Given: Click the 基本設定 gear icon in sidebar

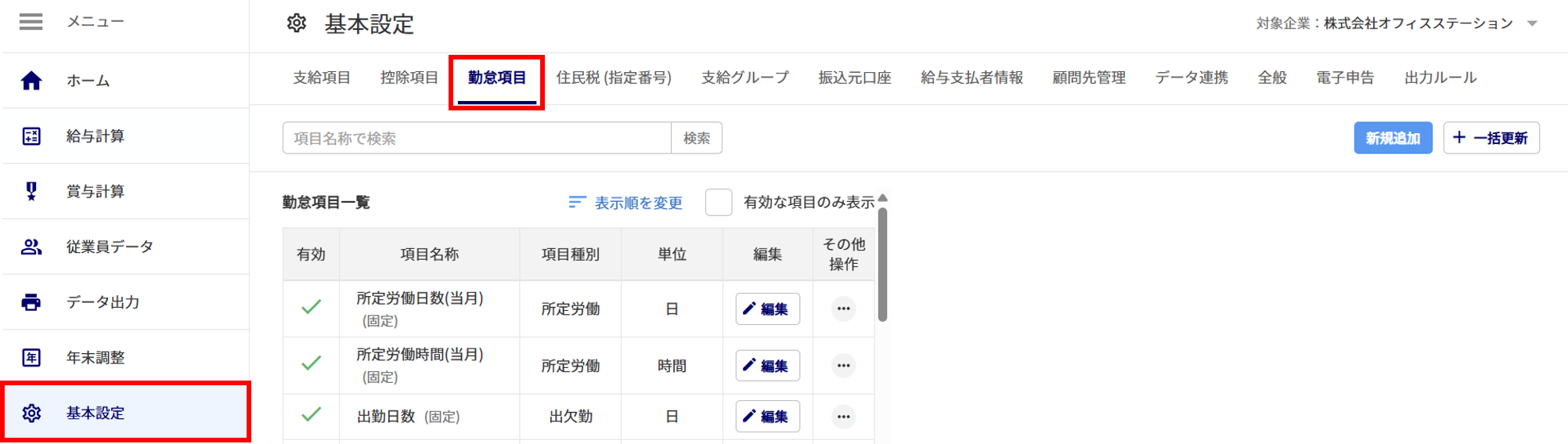Looking at the screenshot, I should click(31, 413).
